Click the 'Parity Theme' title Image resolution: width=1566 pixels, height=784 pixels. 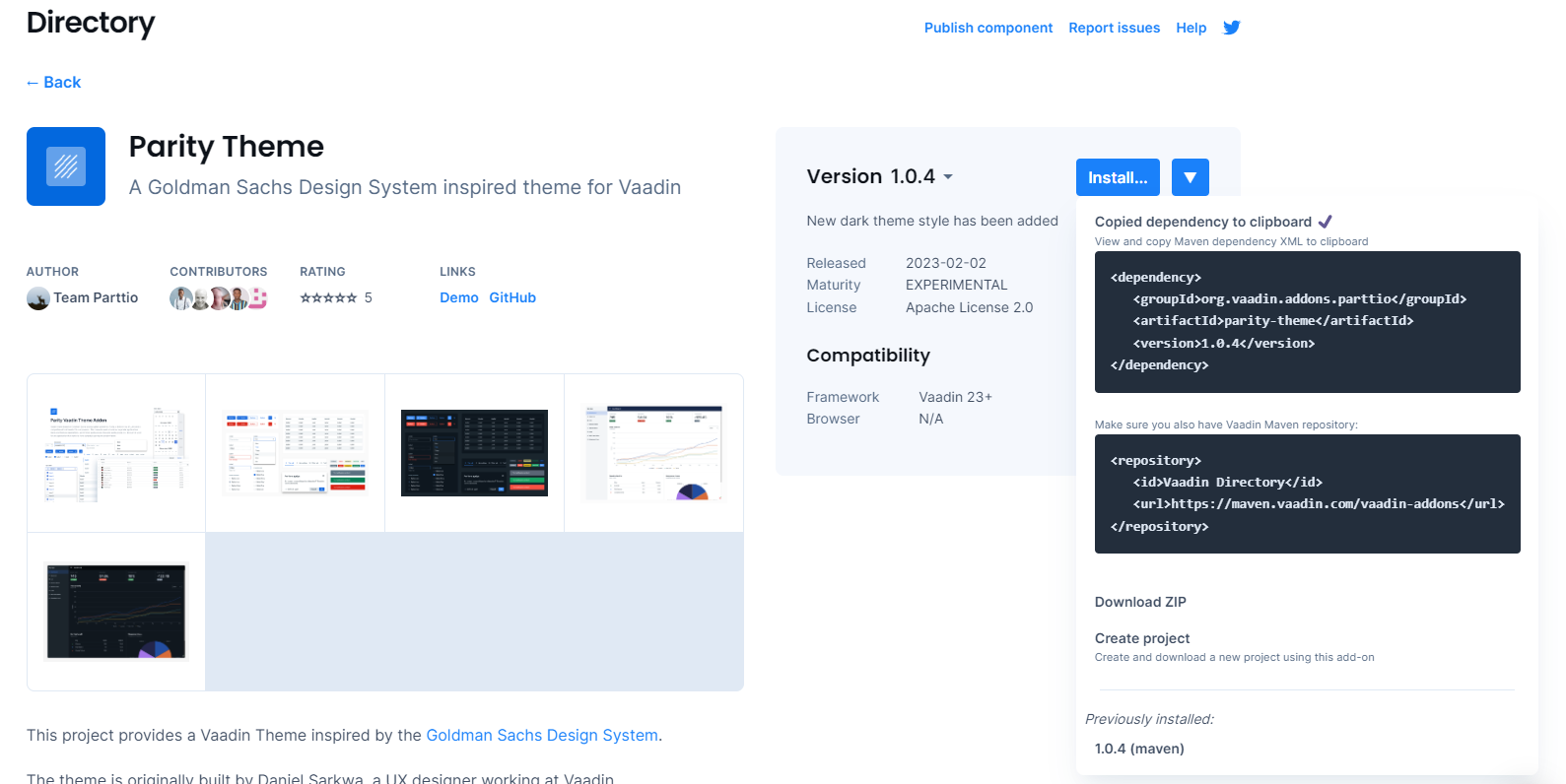coord(227,147)
